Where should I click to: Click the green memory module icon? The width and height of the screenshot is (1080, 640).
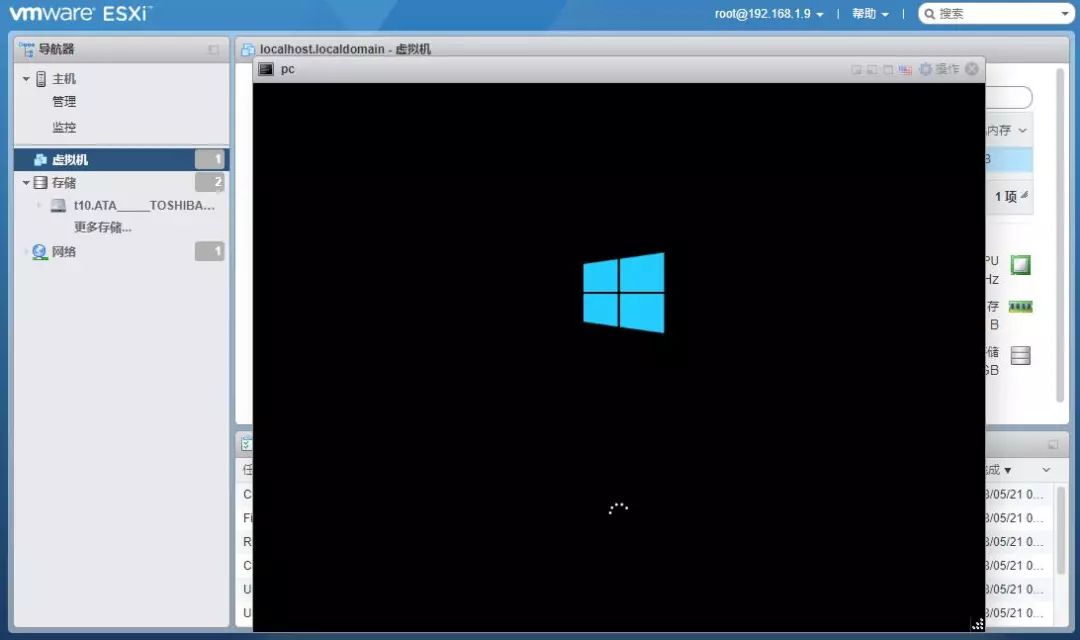click(x=1020, y=307)
